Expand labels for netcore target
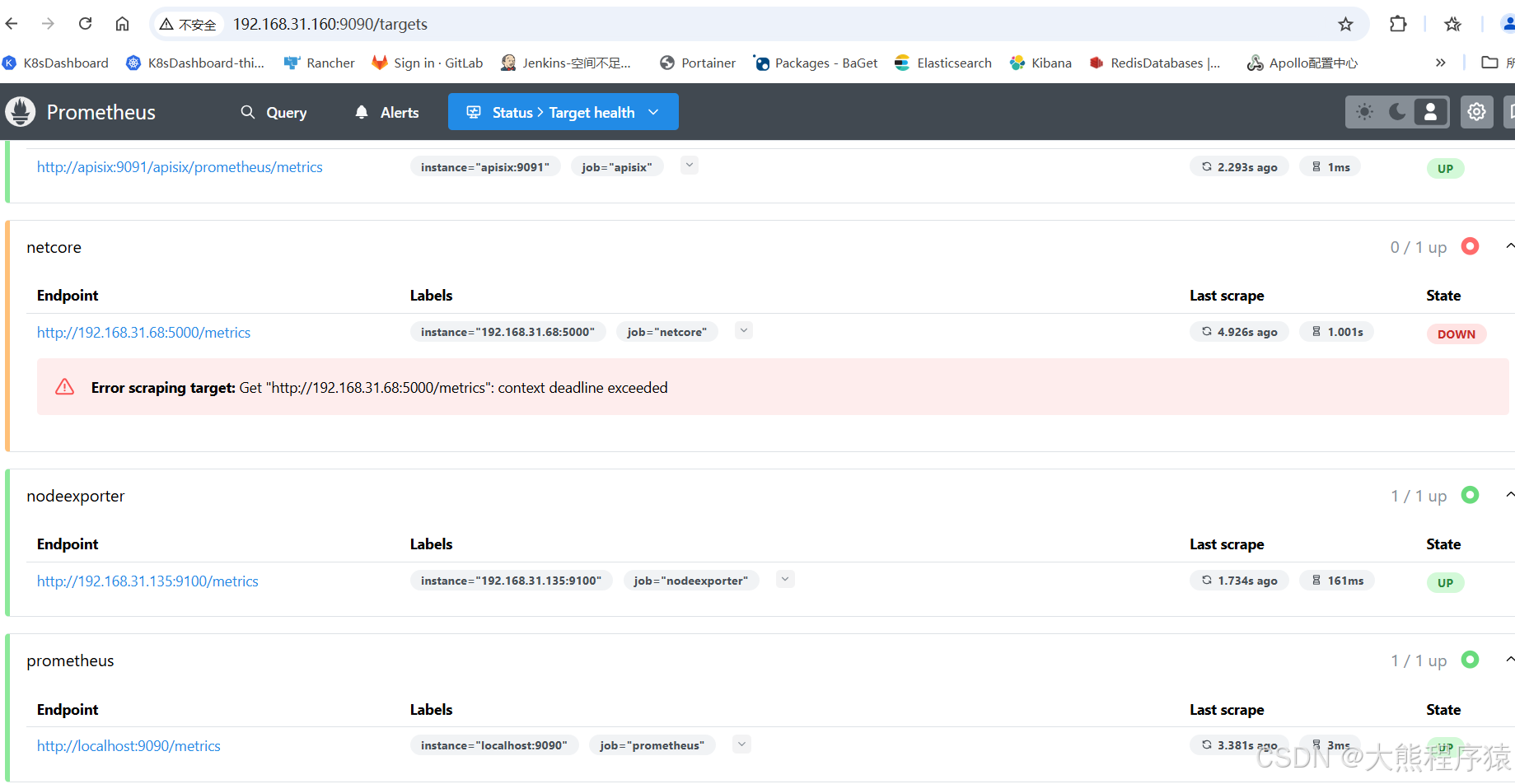 click(744, 331)
